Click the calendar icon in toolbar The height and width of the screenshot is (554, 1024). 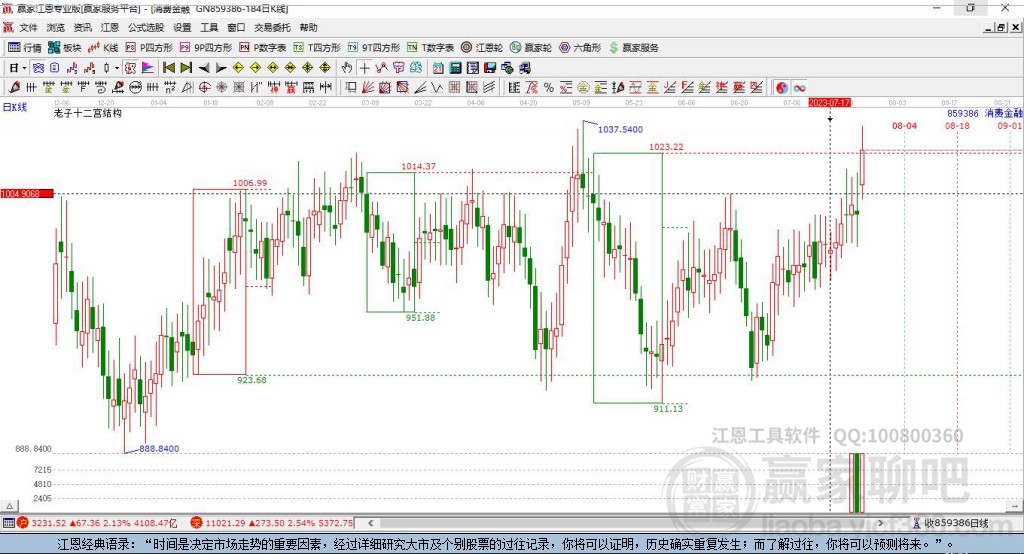tap(438, 68)
